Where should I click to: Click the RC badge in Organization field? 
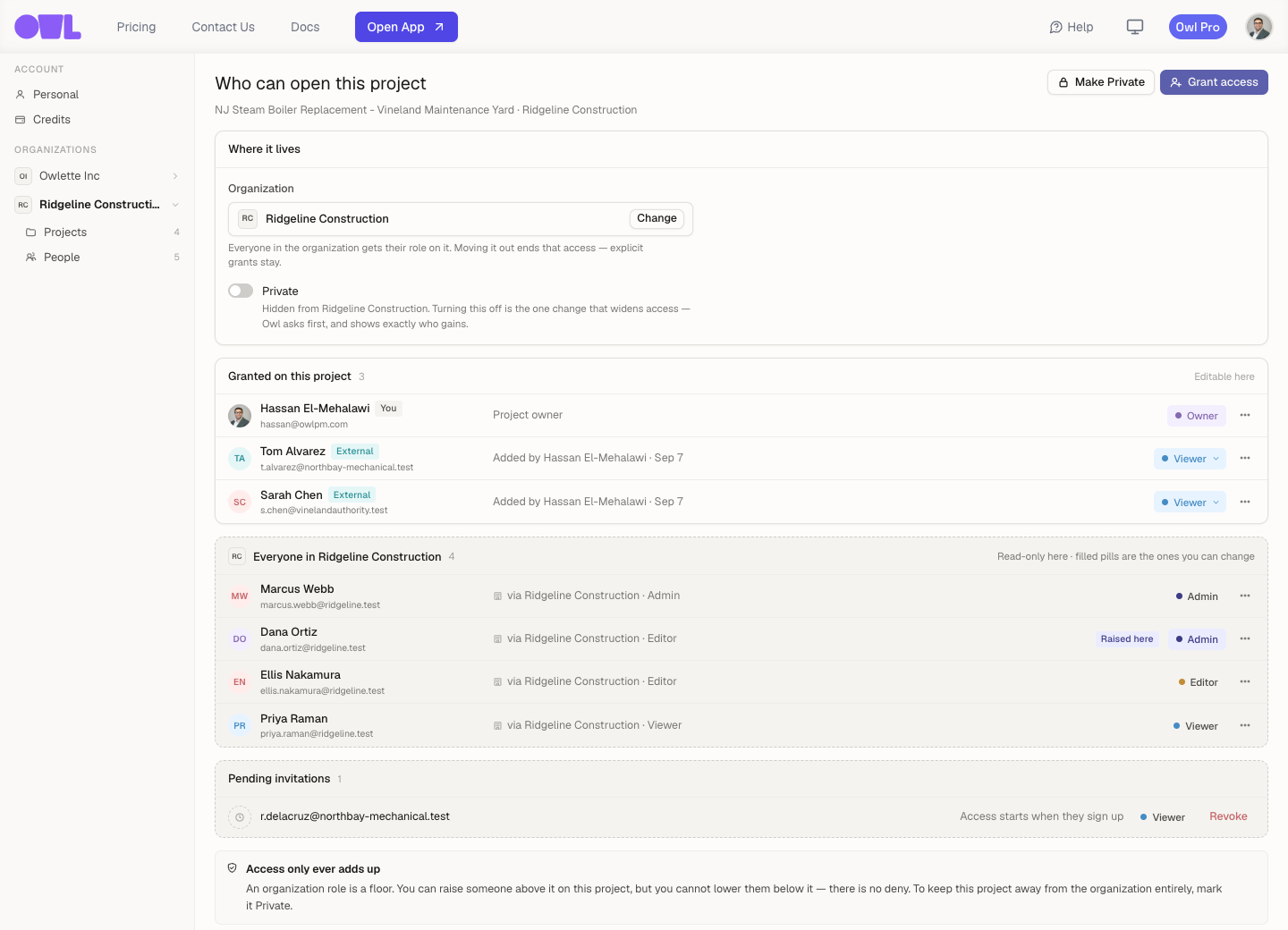[x=248, y=218]
